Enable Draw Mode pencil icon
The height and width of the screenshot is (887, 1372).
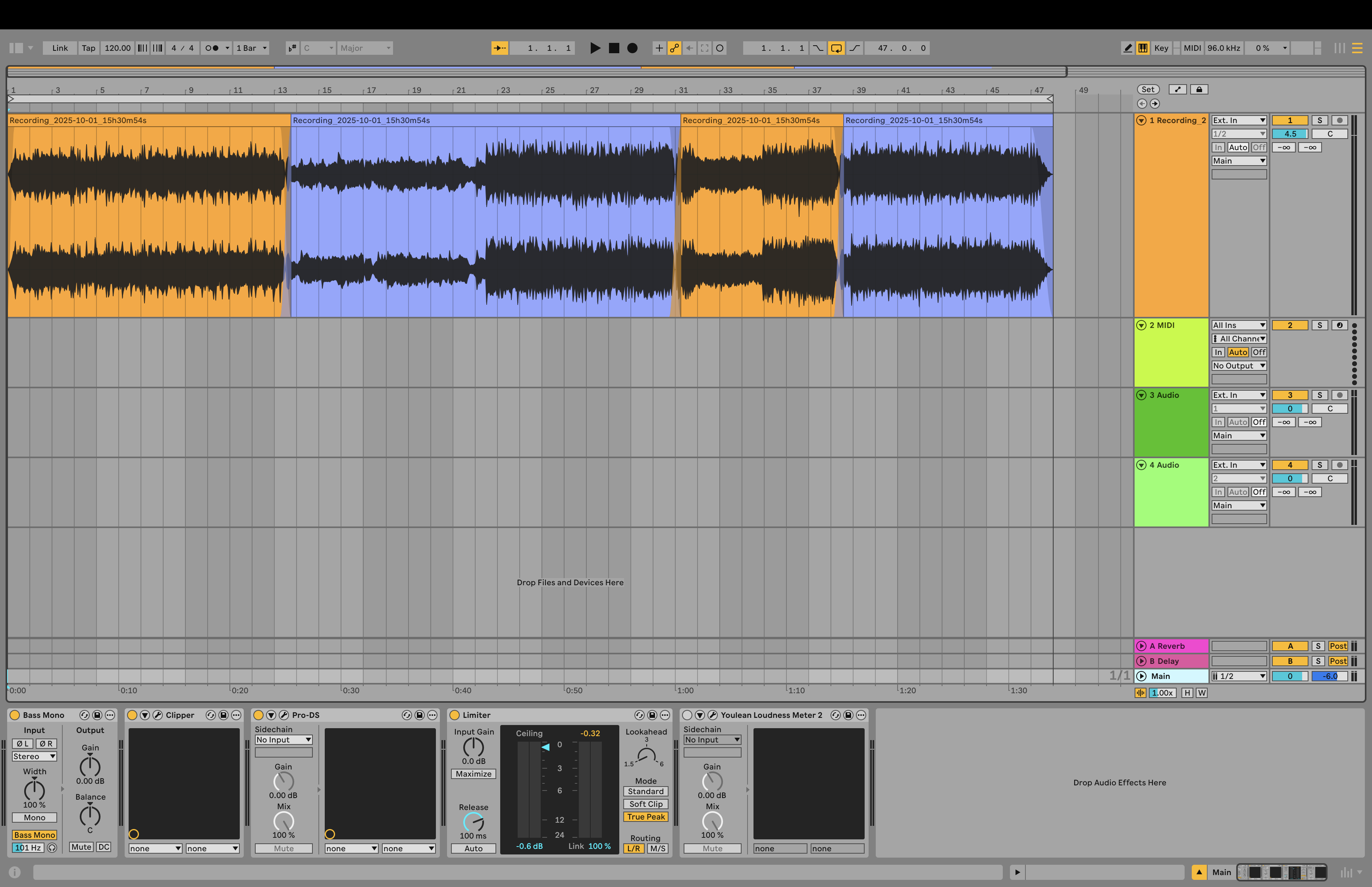pos(1128,48)
